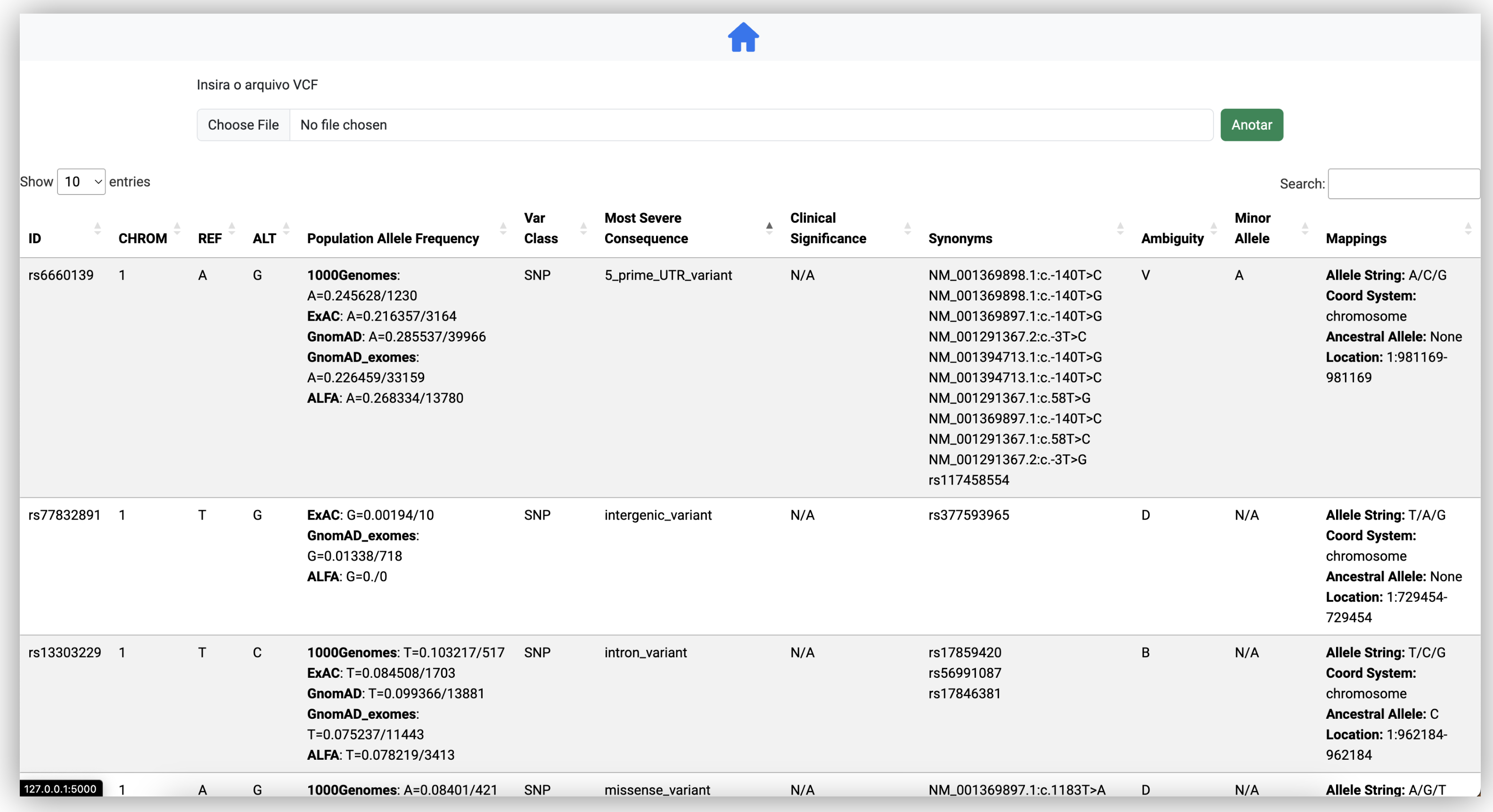Click Population Allele Frequency header label

click(x=393, y=239)
